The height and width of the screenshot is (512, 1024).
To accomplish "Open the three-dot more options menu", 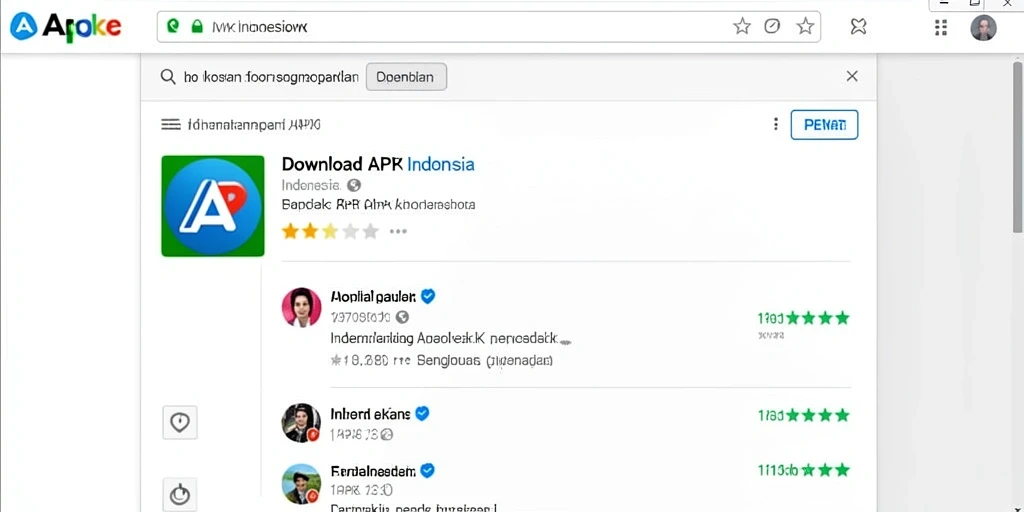I will click(775, 124).
